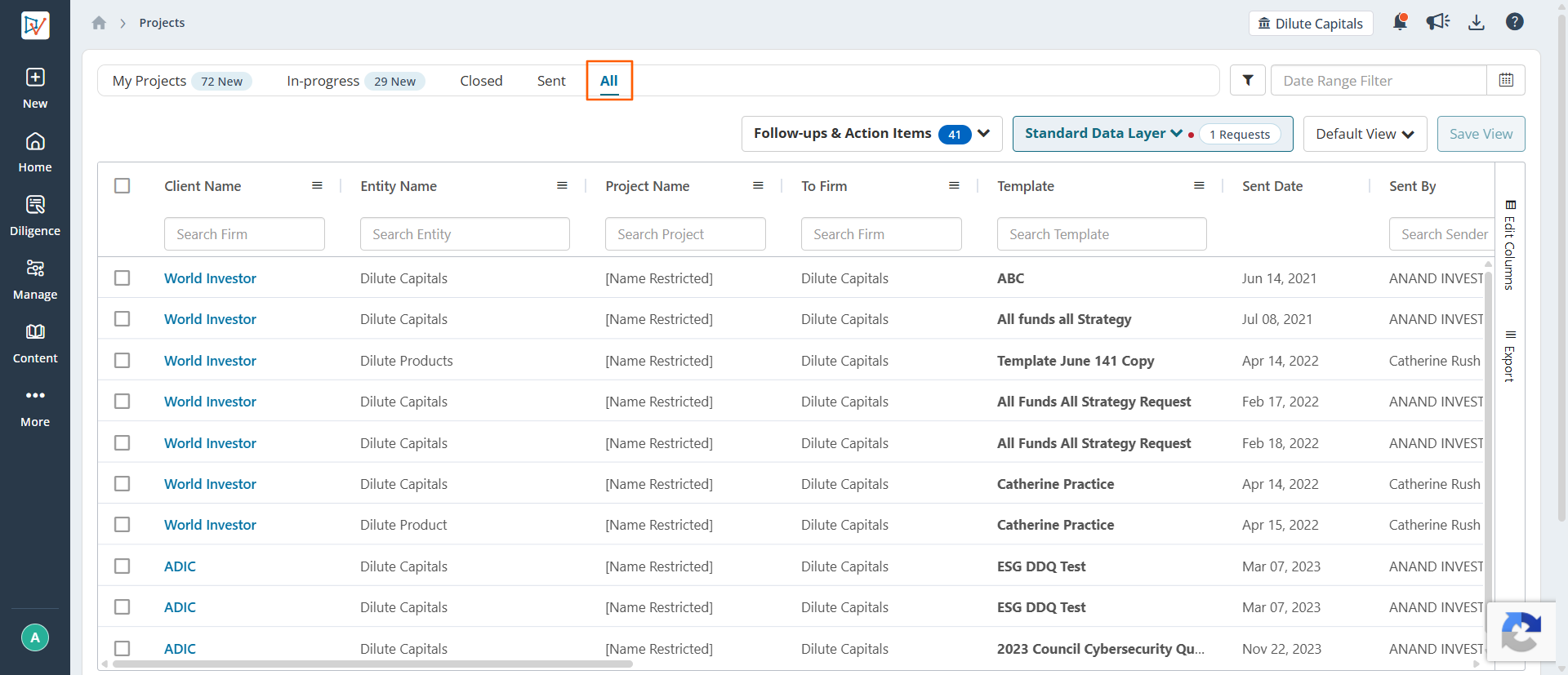Open the Export side panel

pos(1510,357)
